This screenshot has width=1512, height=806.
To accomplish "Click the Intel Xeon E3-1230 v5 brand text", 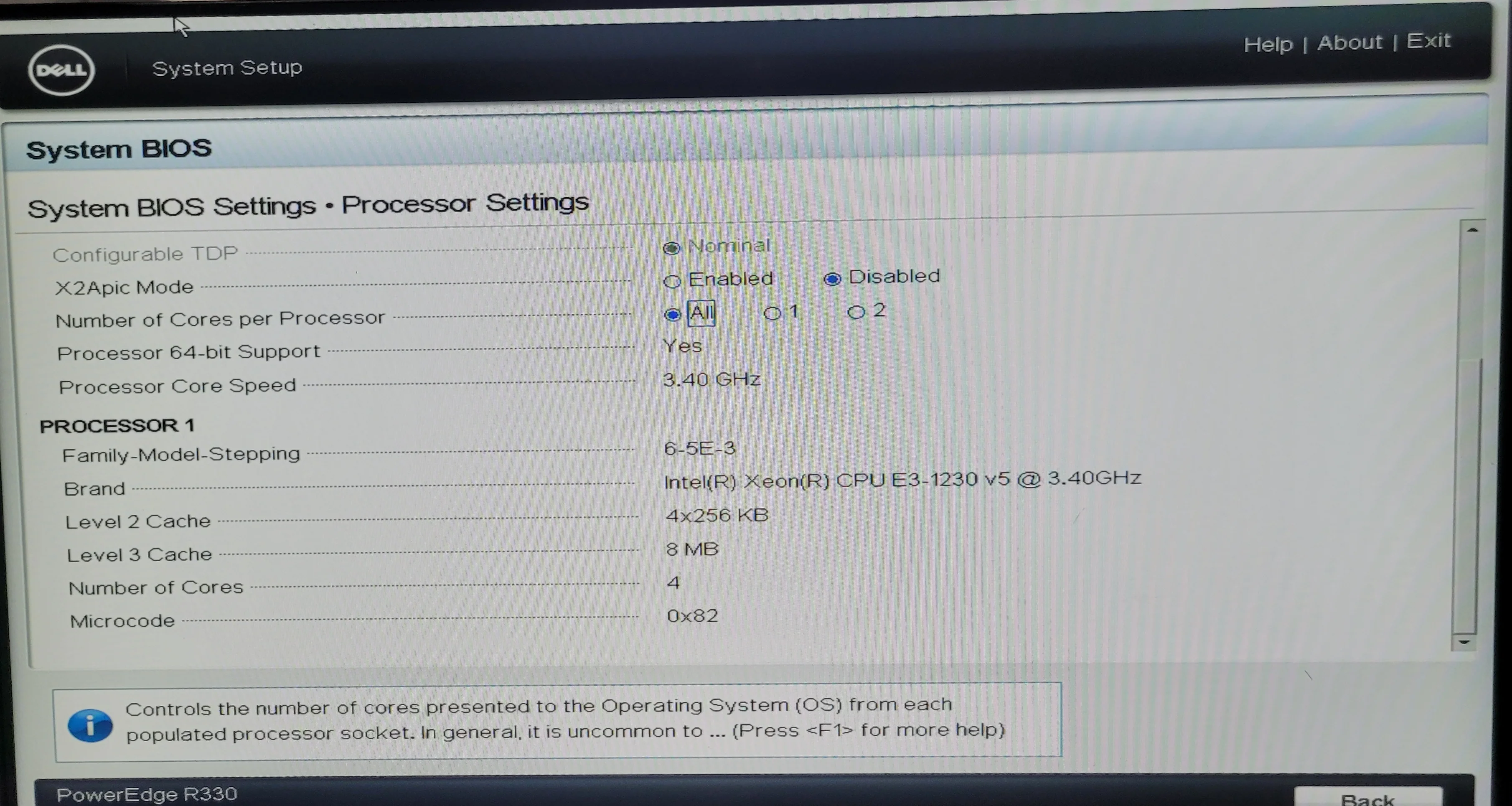I will click(902, 480).
